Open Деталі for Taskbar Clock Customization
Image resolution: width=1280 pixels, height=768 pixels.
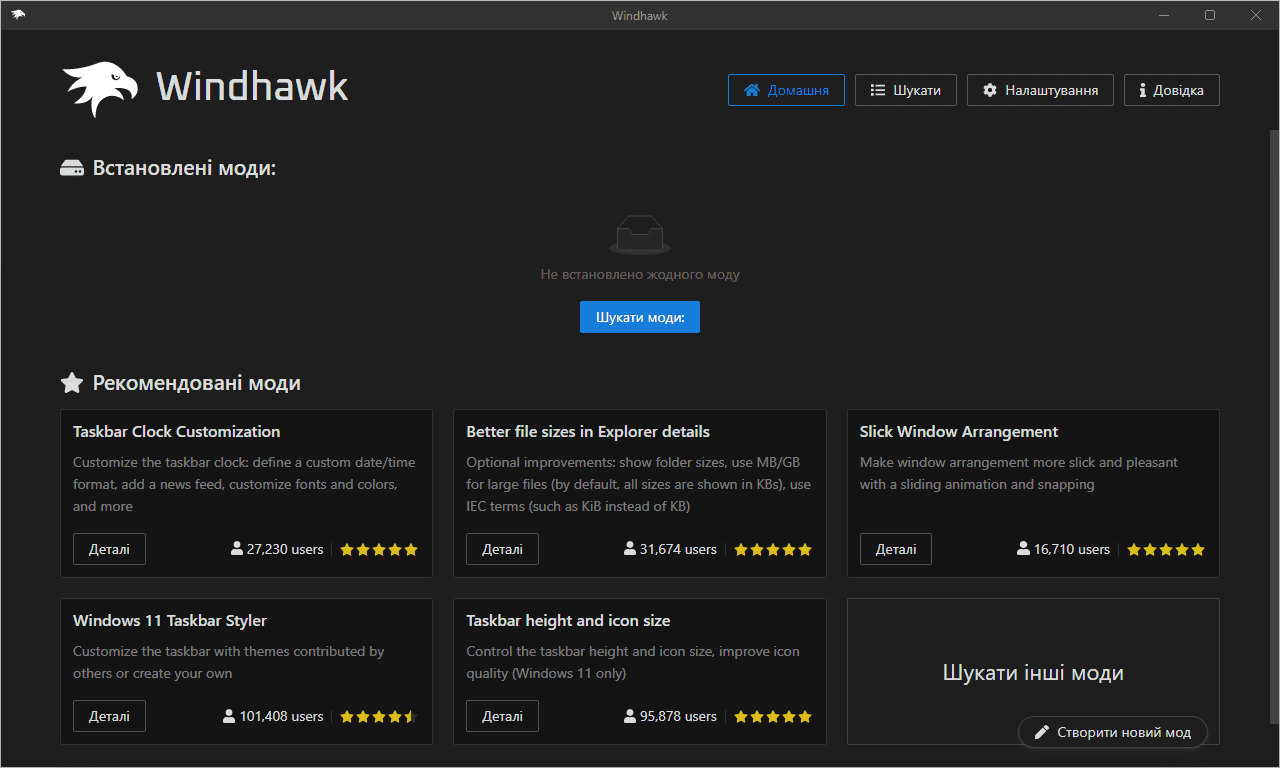tap(109, 549)
